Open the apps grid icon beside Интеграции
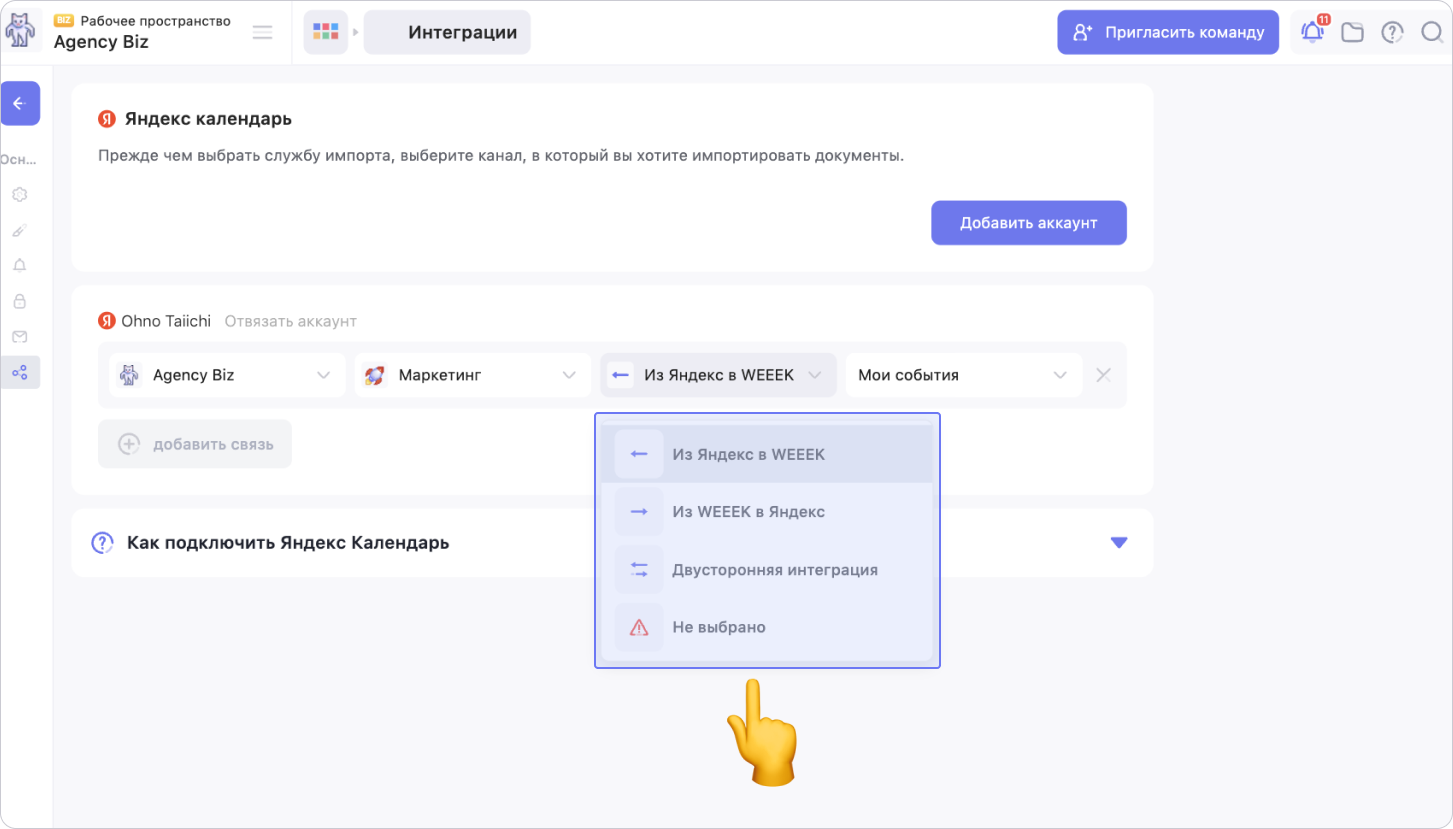Viewport: 1453px width, 829px height. click(325, 32)
